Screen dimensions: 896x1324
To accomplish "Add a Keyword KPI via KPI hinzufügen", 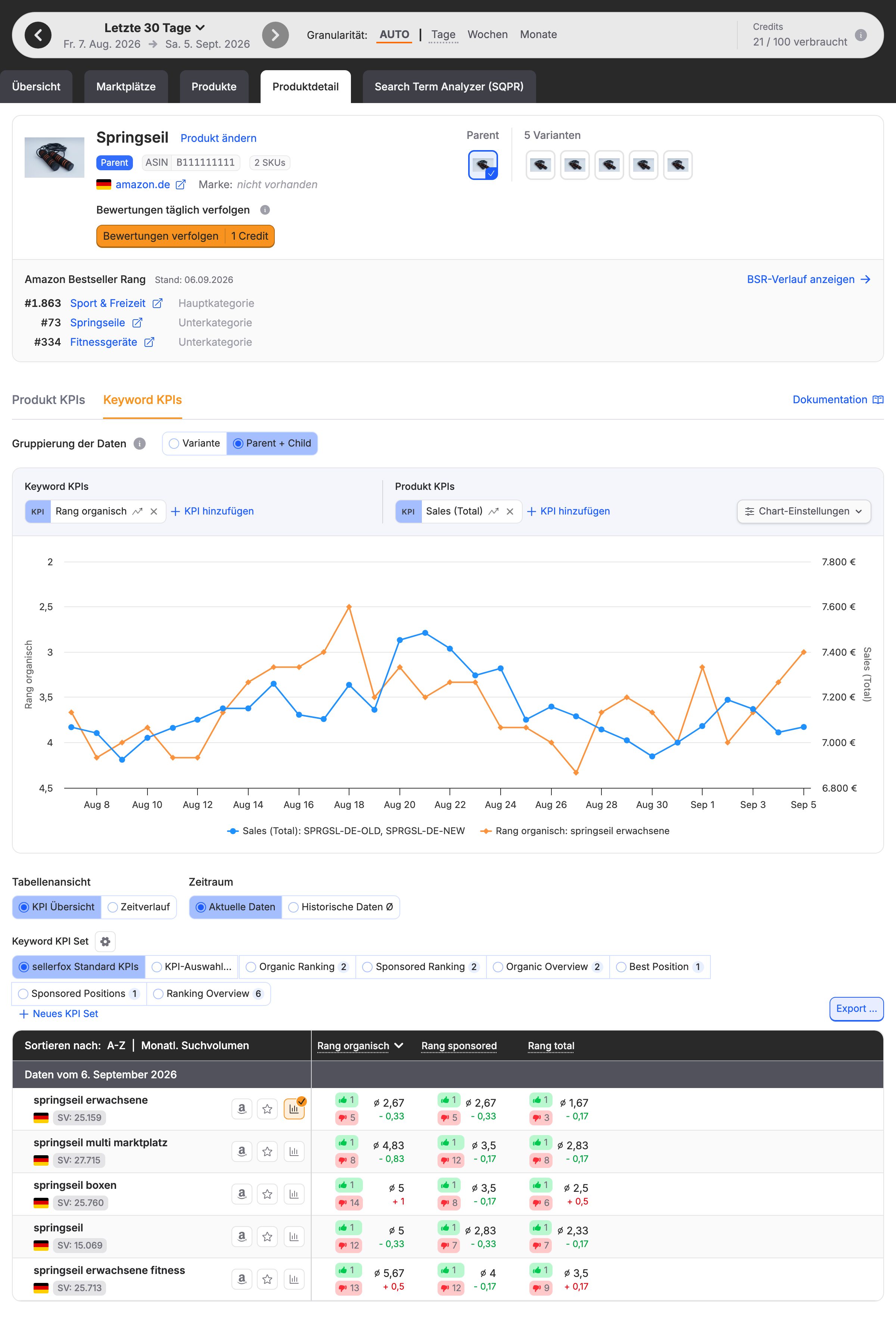I will [212, 512].
